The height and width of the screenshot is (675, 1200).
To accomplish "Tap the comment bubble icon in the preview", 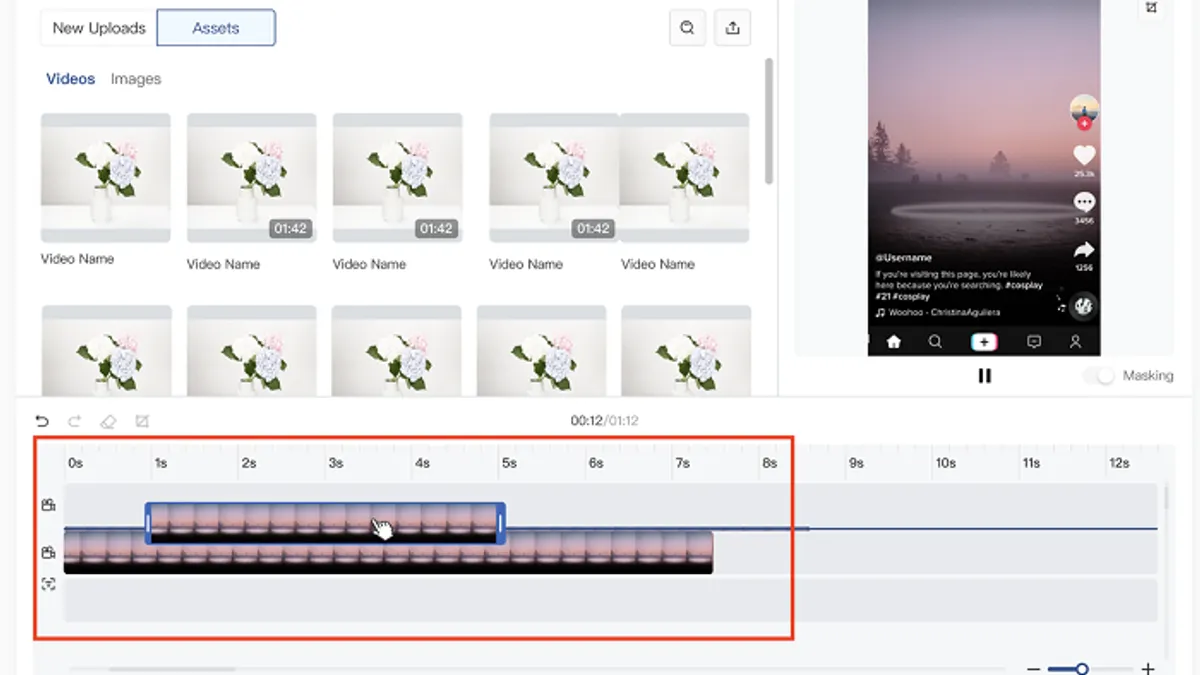I will point(1084,203).
